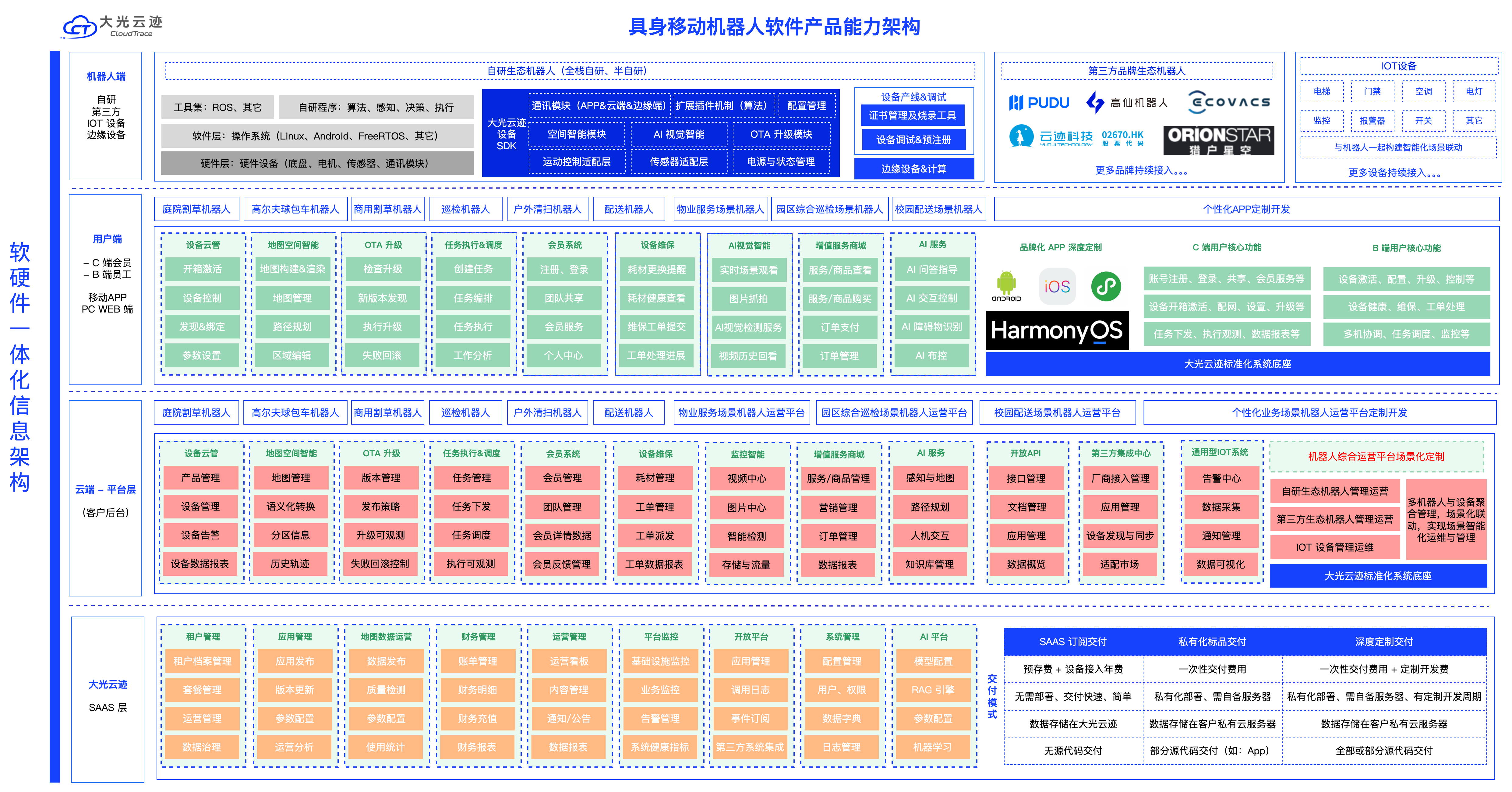Click AI 障碍物识别 under AI 服务
Image resolution: width=1512 pixels, height=792 pixels.
point(931,327)
